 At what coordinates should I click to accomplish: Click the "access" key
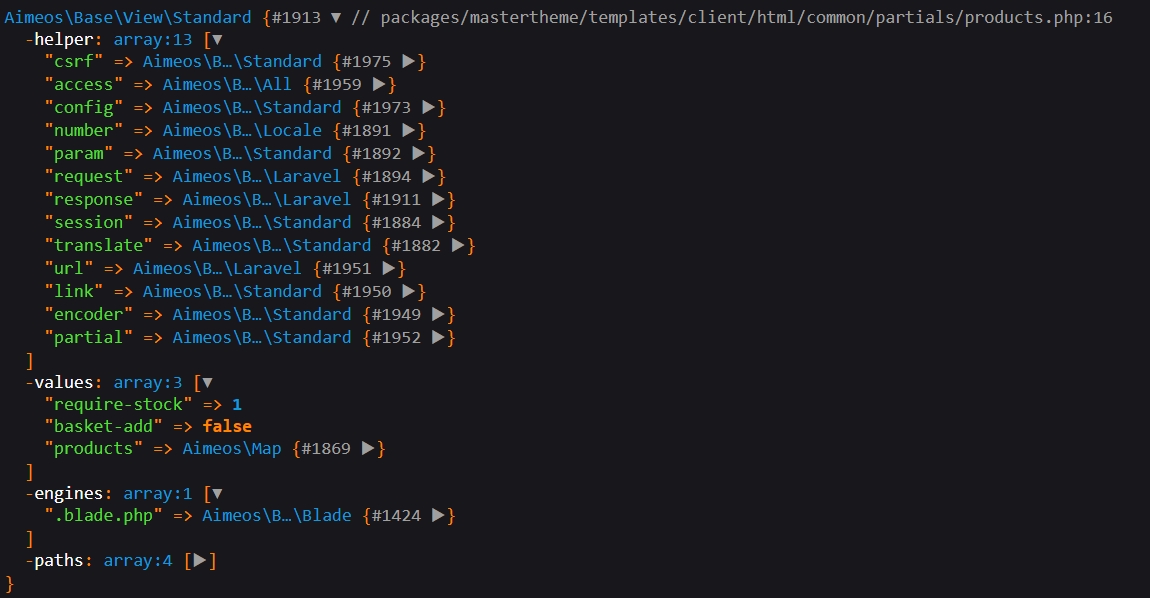84,84
